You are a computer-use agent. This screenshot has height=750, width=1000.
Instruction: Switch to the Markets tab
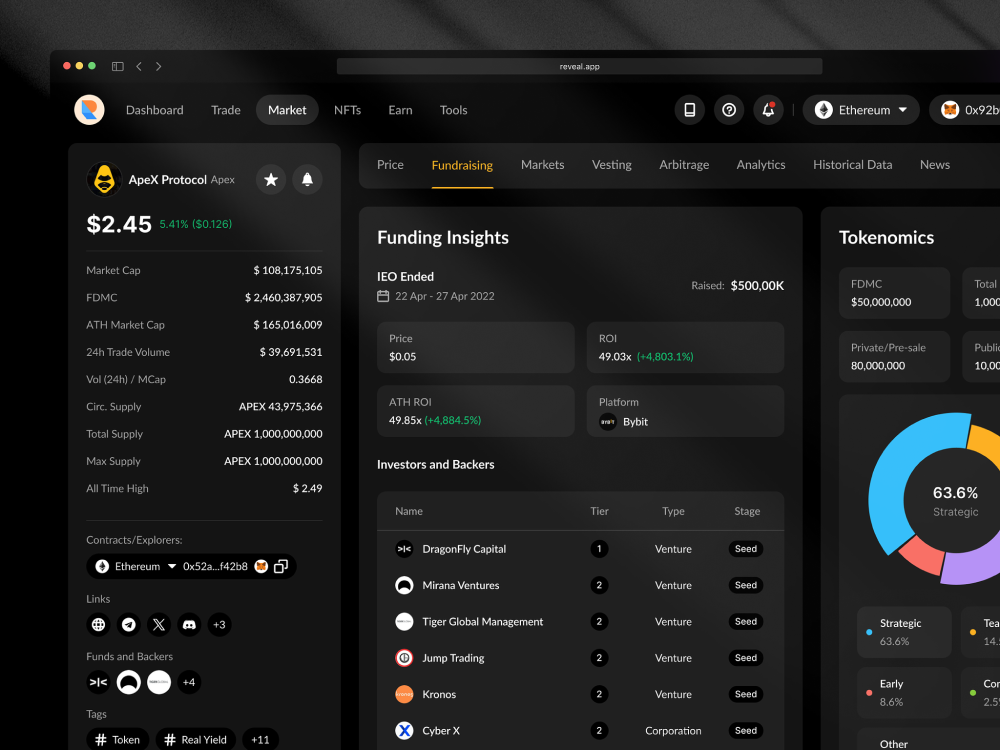click(x=543, y=165)
